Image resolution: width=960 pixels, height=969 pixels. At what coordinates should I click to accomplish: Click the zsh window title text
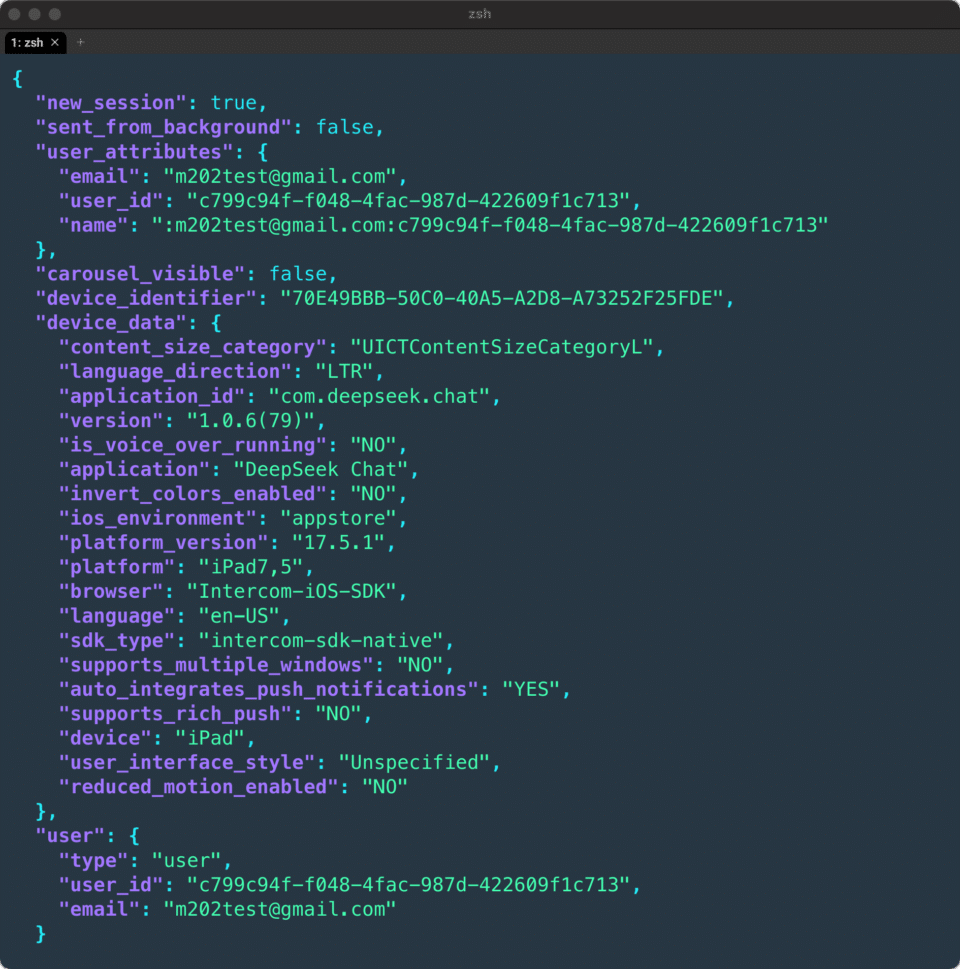480,14
